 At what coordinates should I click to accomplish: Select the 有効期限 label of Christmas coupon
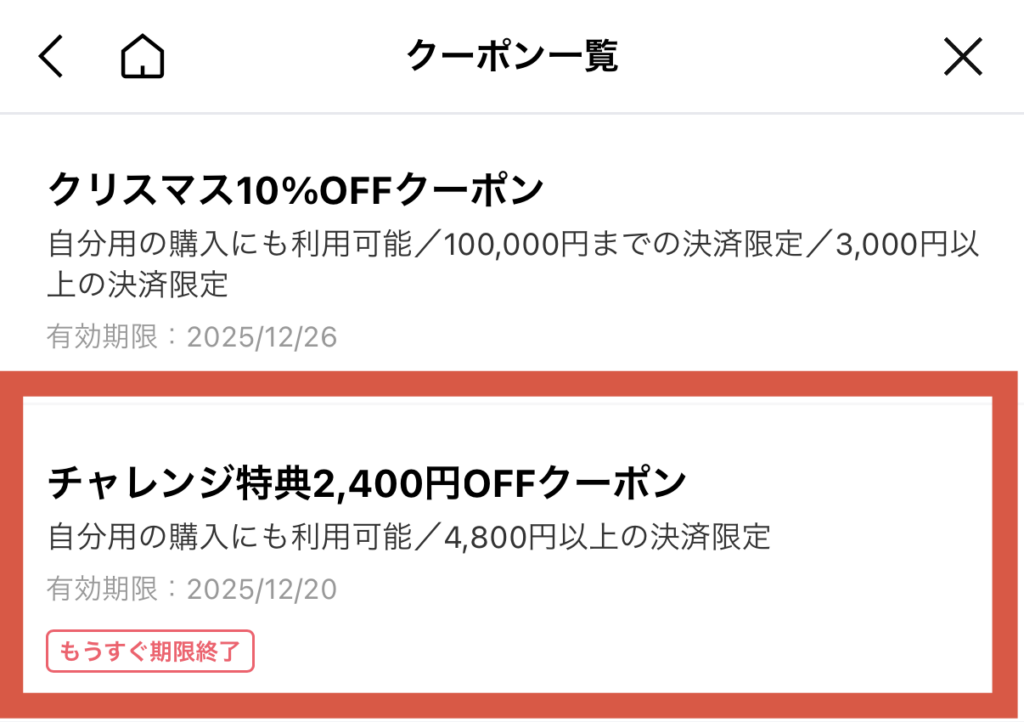click(x=102, y=337)
